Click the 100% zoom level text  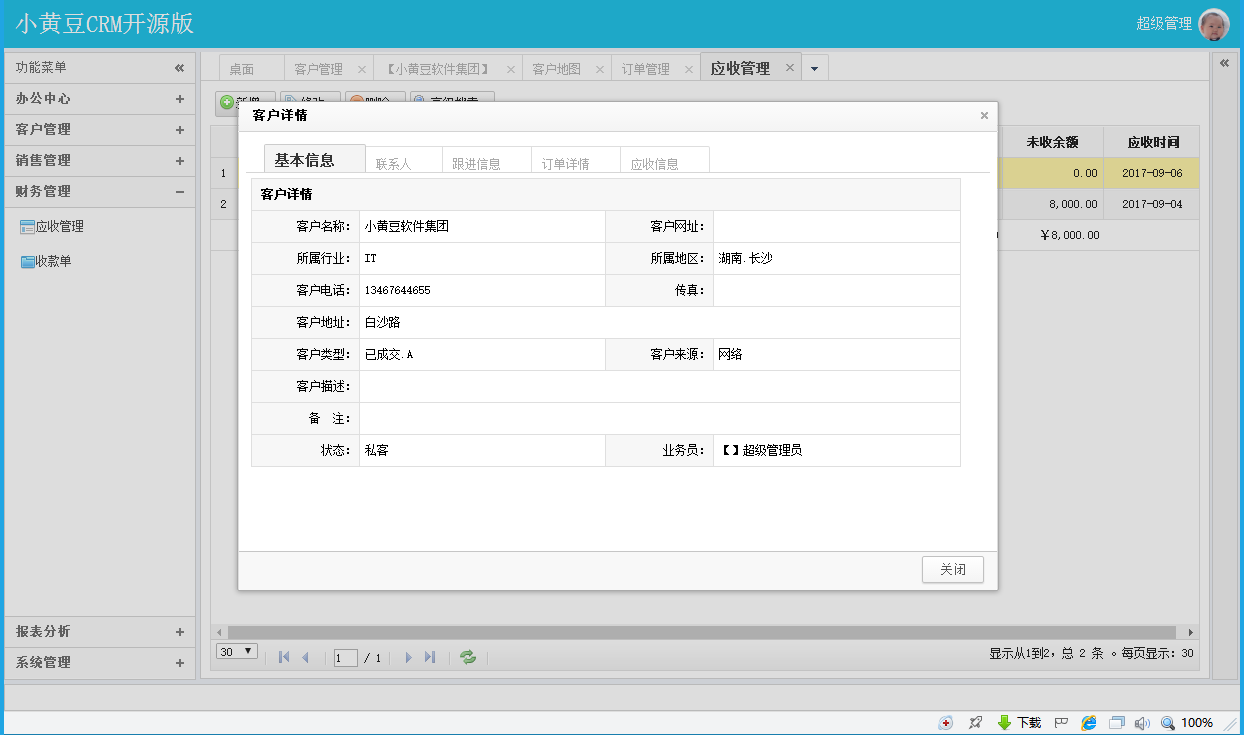coord(1197,722)
